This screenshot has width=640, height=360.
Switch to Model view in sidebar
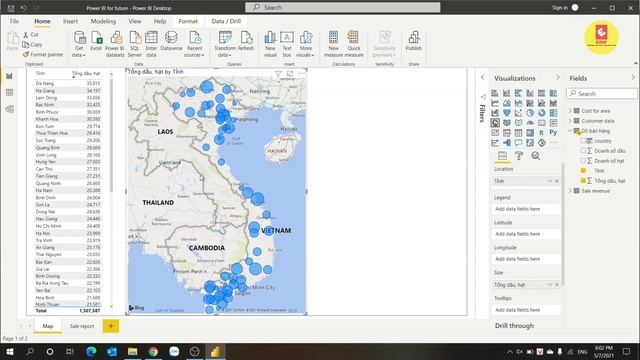click(9, 109)
